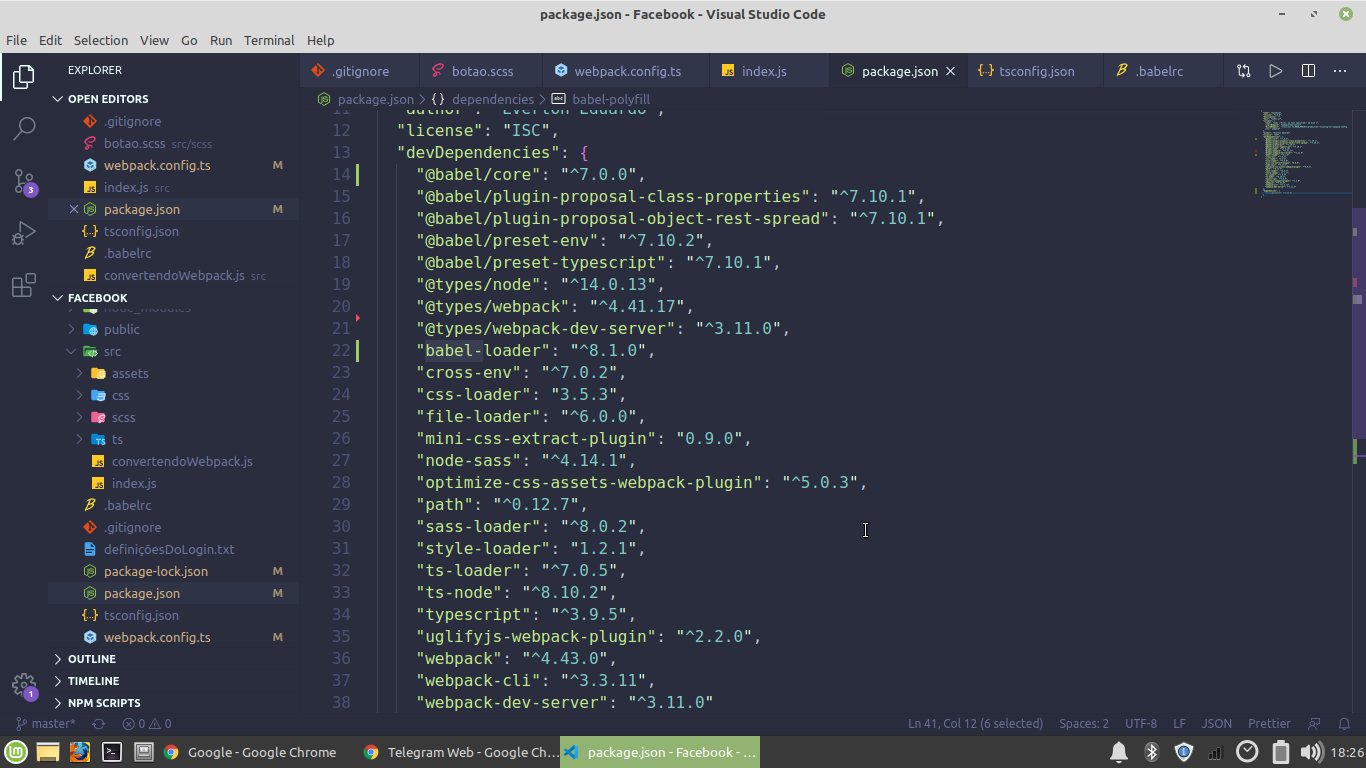Click the Prettier status bar item

click(1269, 723)
